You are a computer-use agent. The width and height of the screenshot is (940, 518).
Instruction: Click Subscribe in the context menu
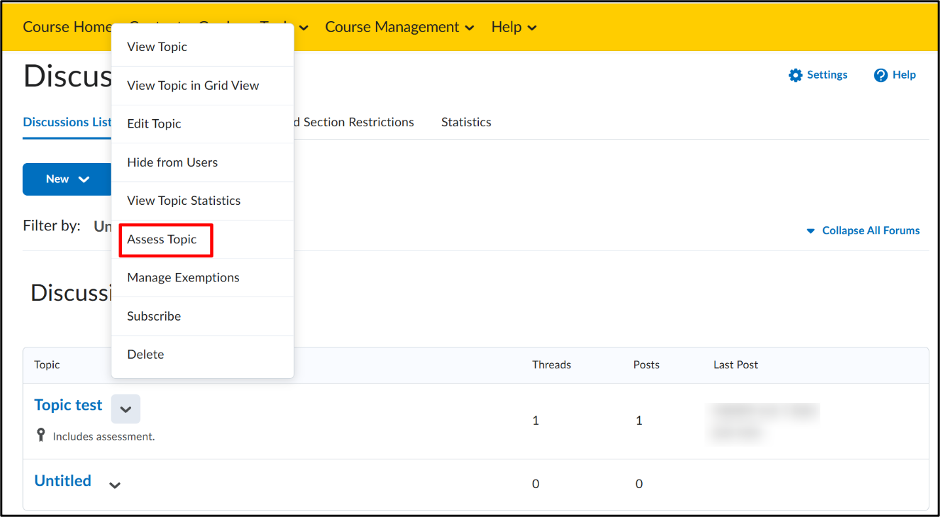(x=154, y=316)
